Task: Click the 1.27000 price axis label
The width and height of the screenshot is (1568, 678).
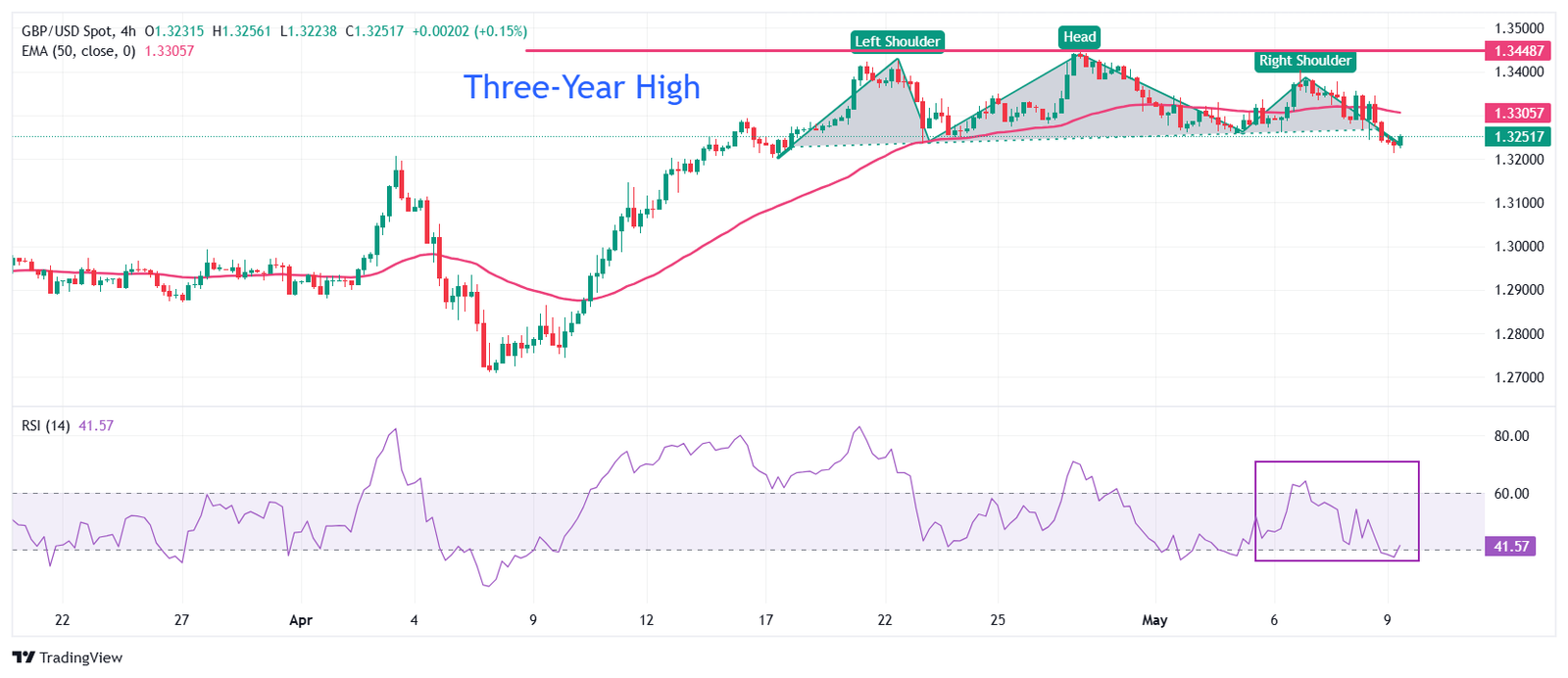Action: [1518, 377]
